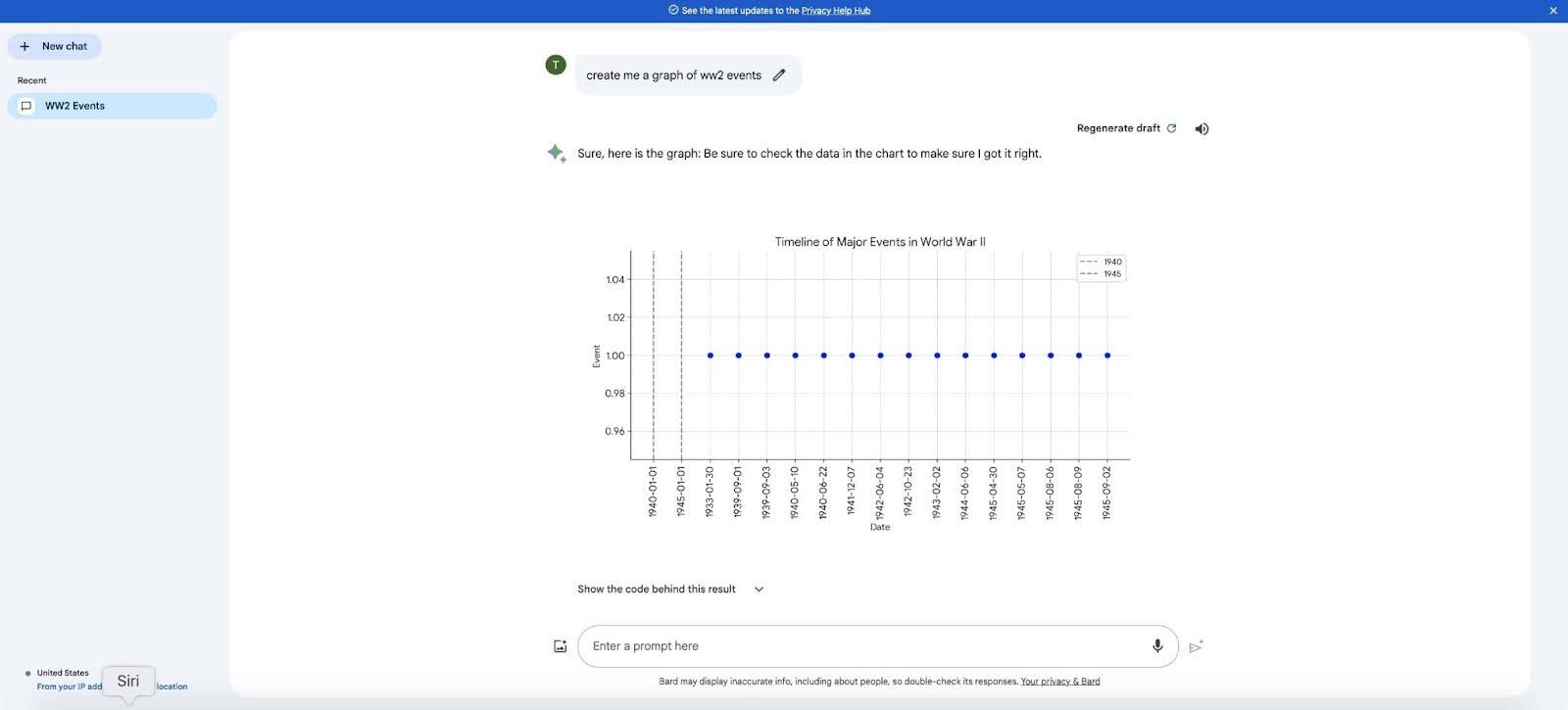Click the chart legend box showing 1940 and 1945
The image size is (1568, 710).
click(x=1102, y=268)
